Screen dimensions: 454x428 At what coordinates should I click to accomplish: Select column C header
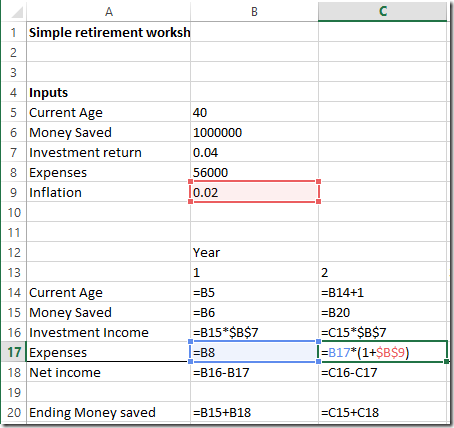[383, 12]
